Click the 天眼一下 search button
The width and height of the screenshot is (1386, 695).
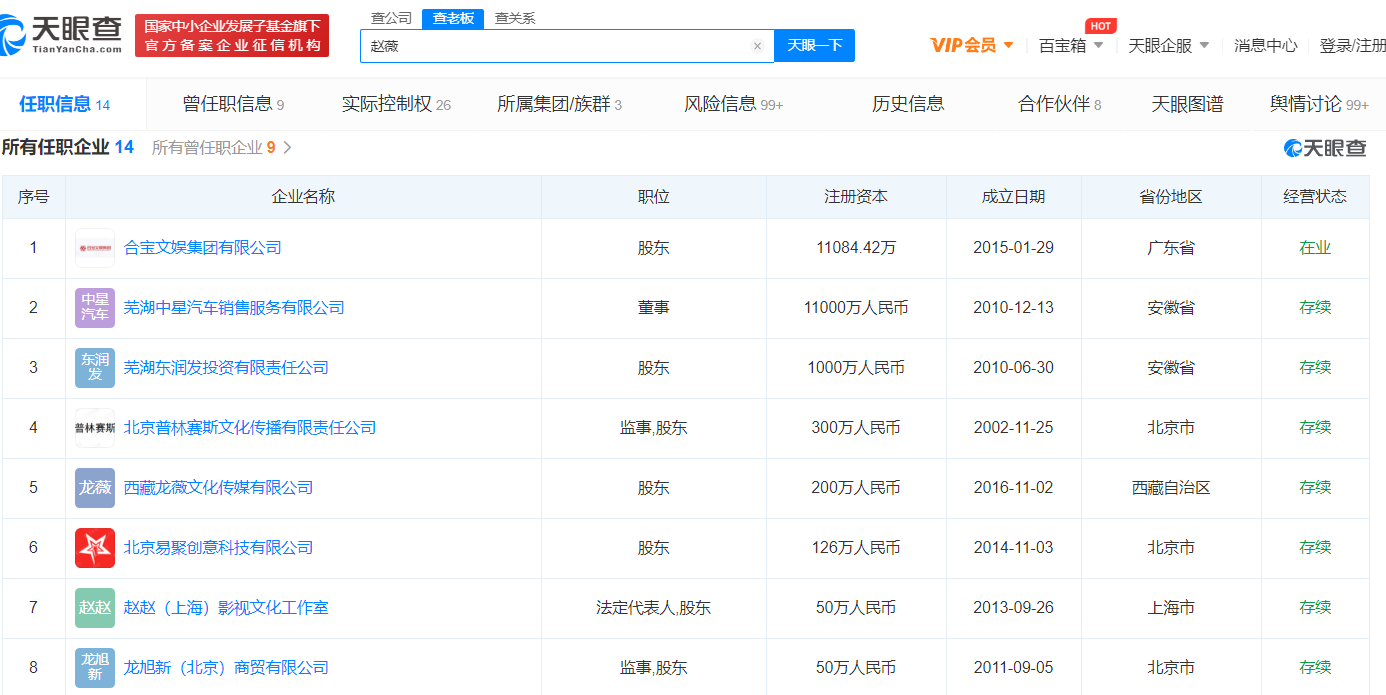pos(814,46)
